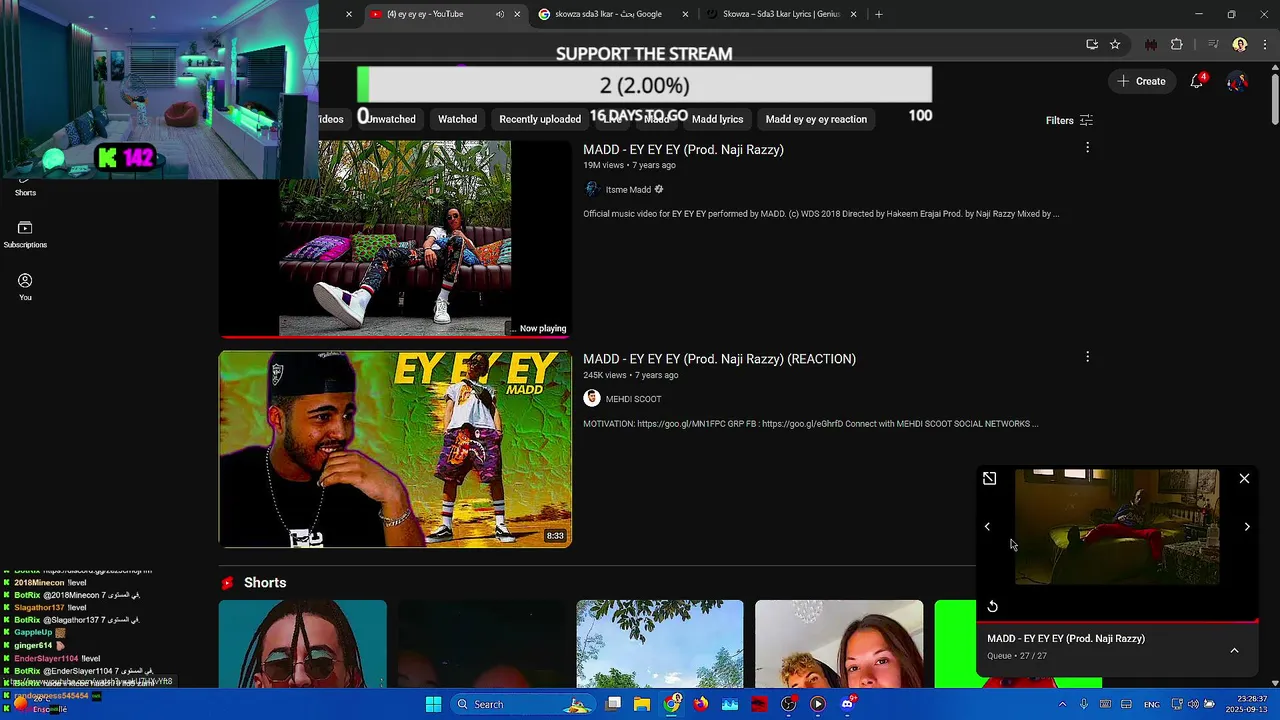Open Task View from the taskbar
The width and height of the screenshot is (1280, 720).
[613, 704]
